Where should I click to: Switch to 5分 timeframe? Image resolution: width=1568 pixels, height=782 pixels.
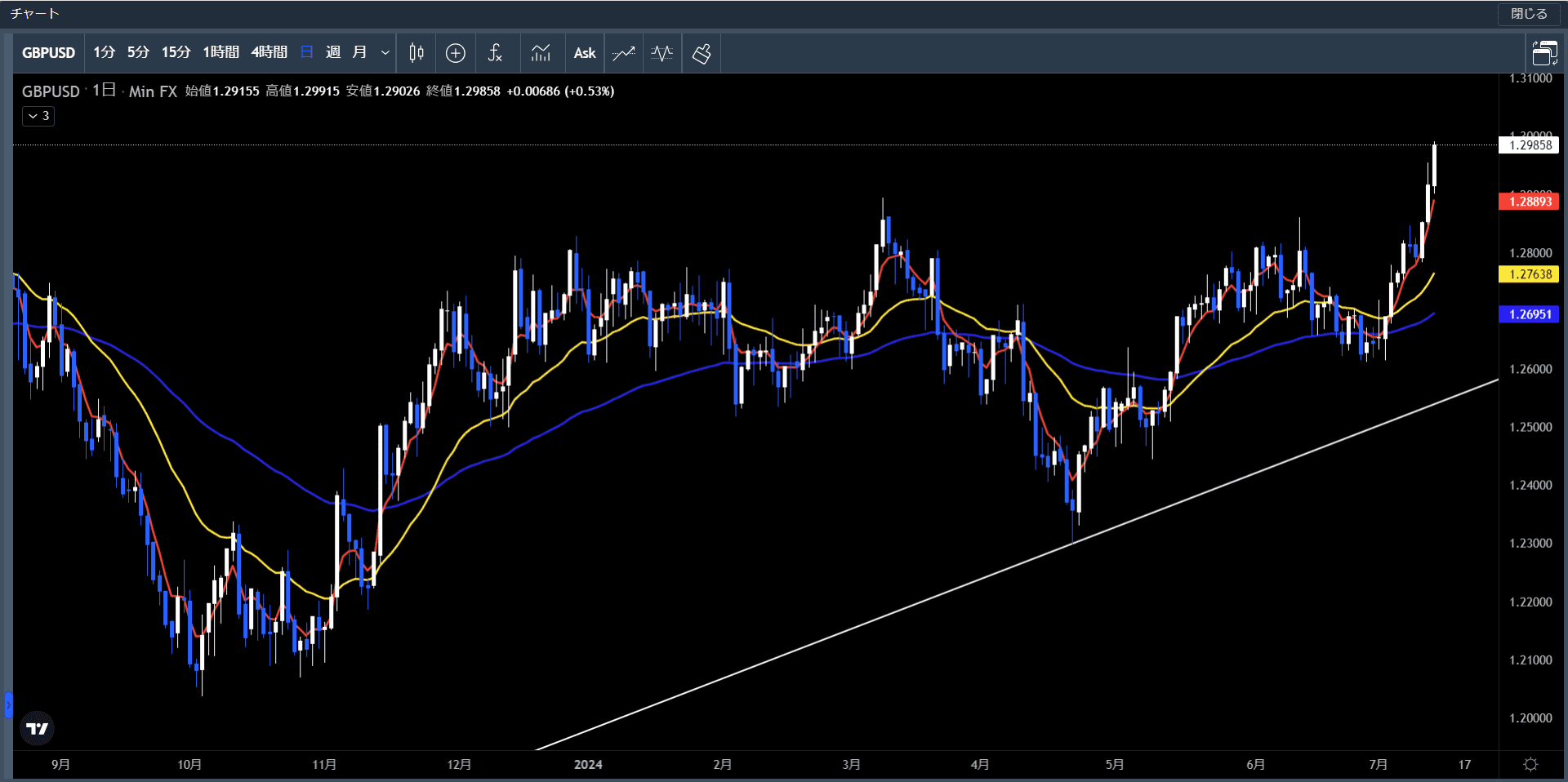pos(138,52)
